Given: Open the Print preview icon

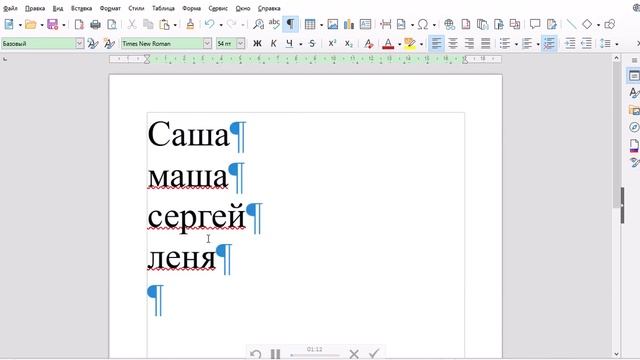Looking at the screenshot, I should (x=111, y=24).
